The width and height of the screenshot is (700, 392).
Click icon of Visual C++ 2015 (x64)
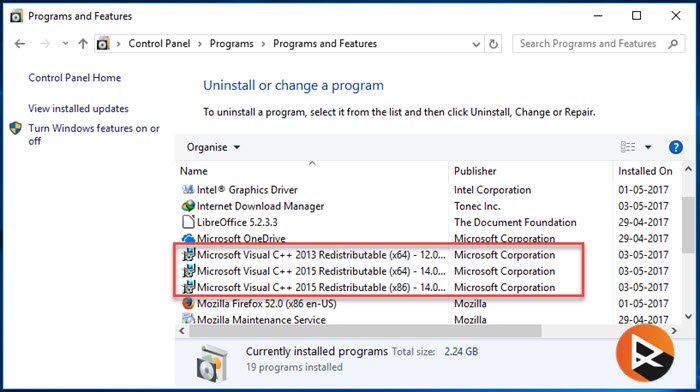click(188, 271)
